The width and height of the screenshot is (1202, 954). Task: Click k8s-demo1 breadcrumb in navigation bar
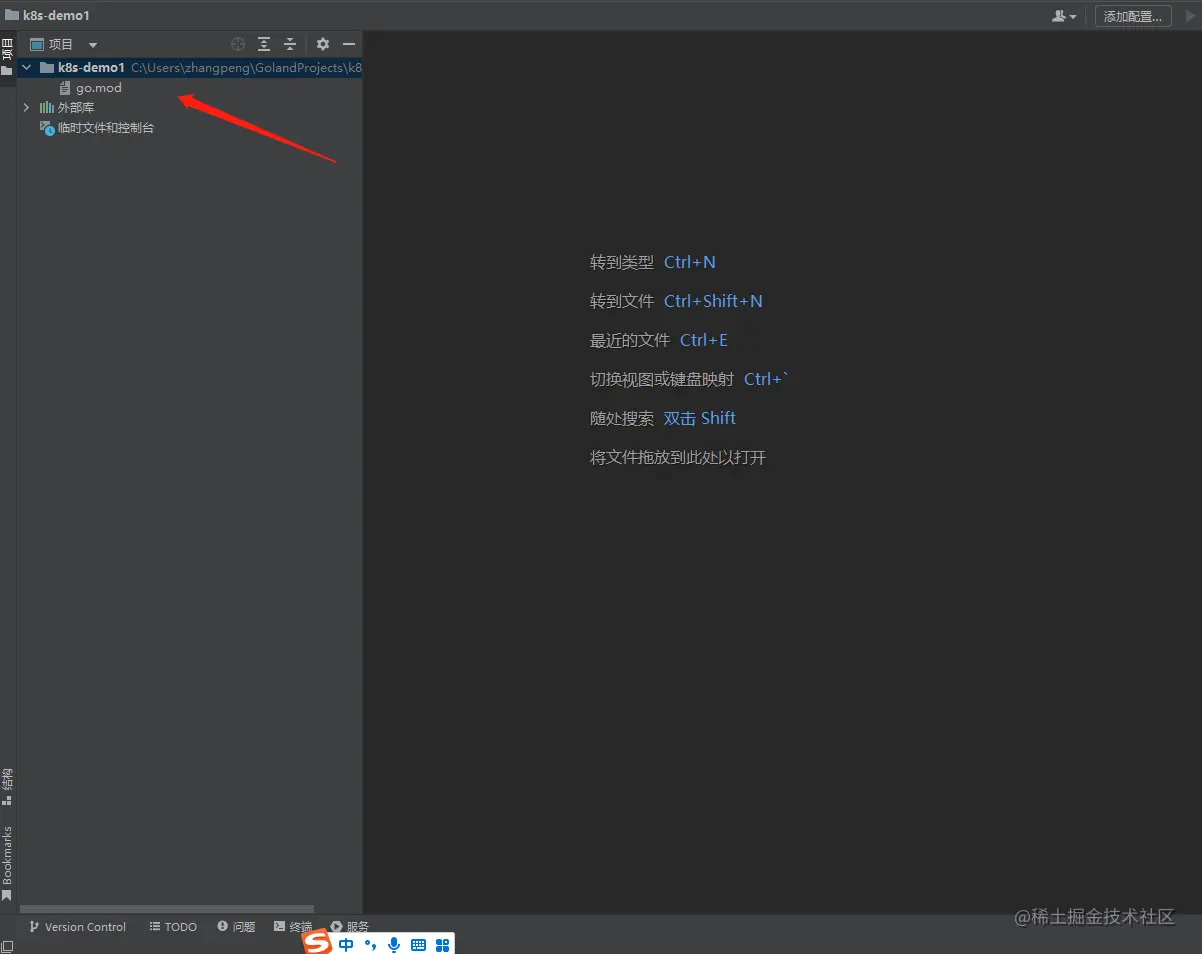tap(47, 15)
